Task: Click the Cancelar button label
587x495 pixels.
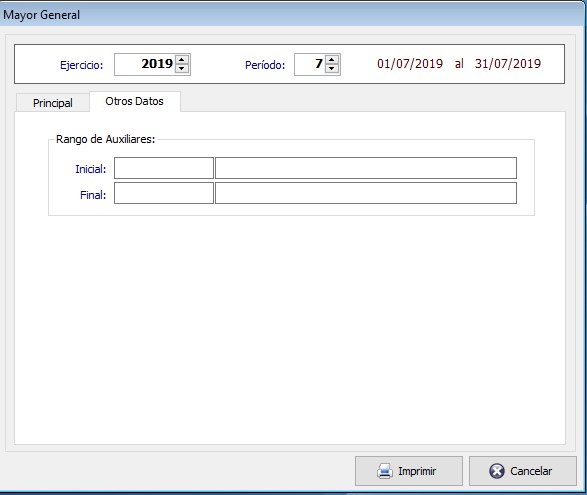Action: tap(531, 471)
